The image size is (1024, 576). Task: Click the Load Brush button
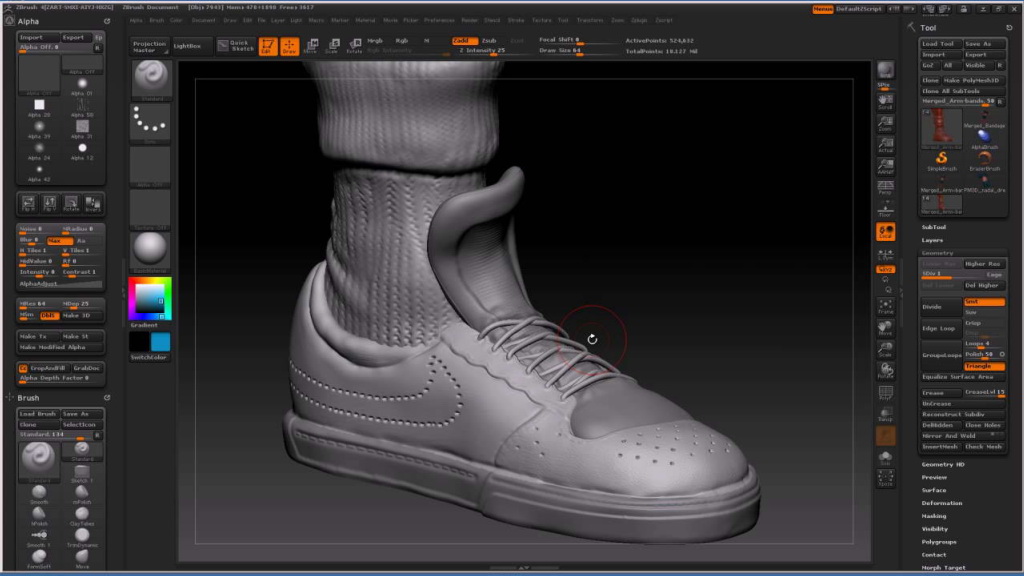pyautogui.click(x=38, y=414)
